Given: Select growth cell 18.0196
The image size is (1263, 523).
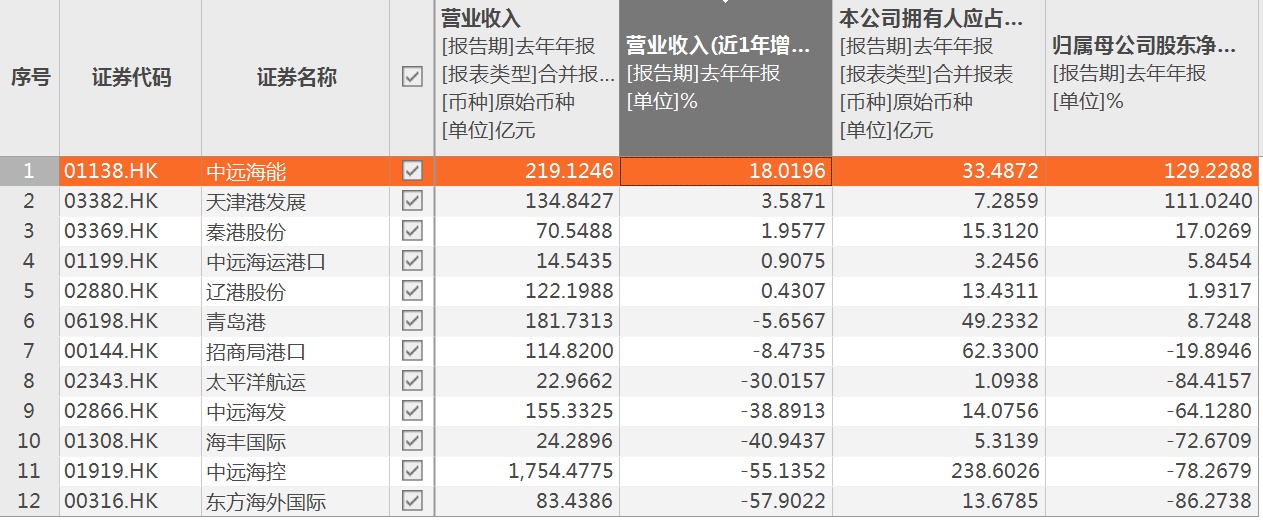Looking at the screenshot, I should click(726, 171).
